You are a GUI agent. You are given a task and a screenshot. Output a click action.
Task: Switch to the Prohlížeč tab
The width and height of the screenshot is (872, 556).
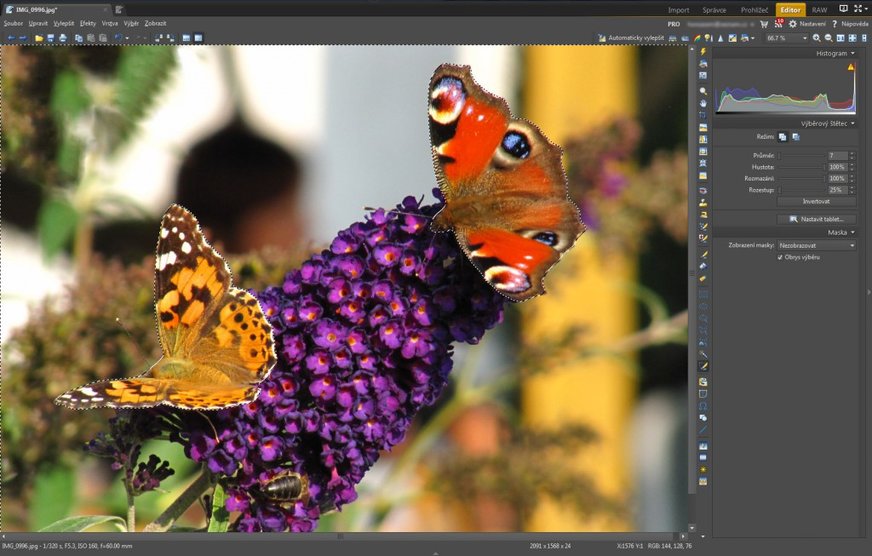[x=754, y=10]
